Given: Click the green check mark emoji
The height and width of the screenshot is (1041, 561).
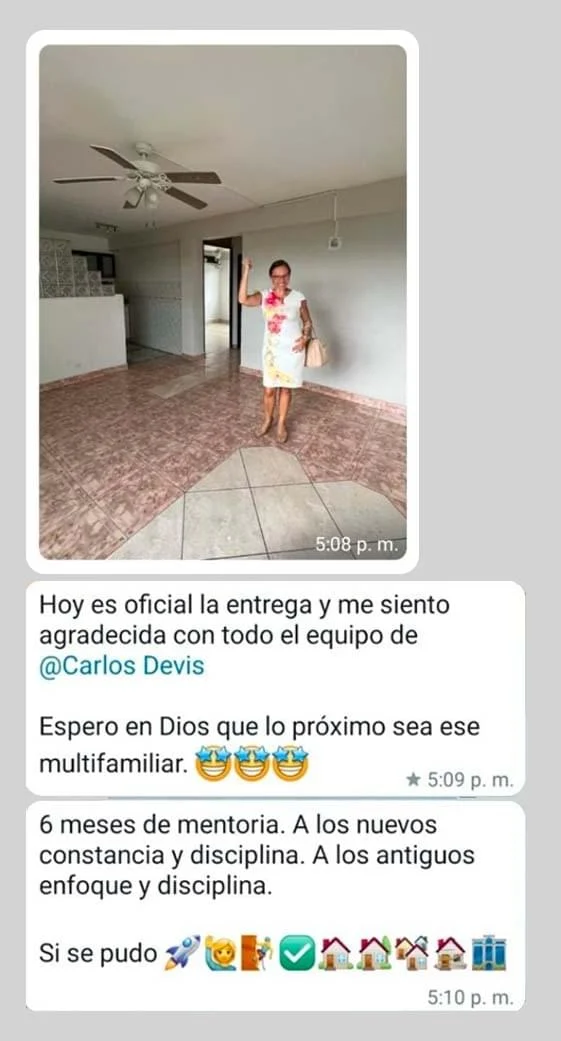Looking at the screenshot, I should click(296, 953).
